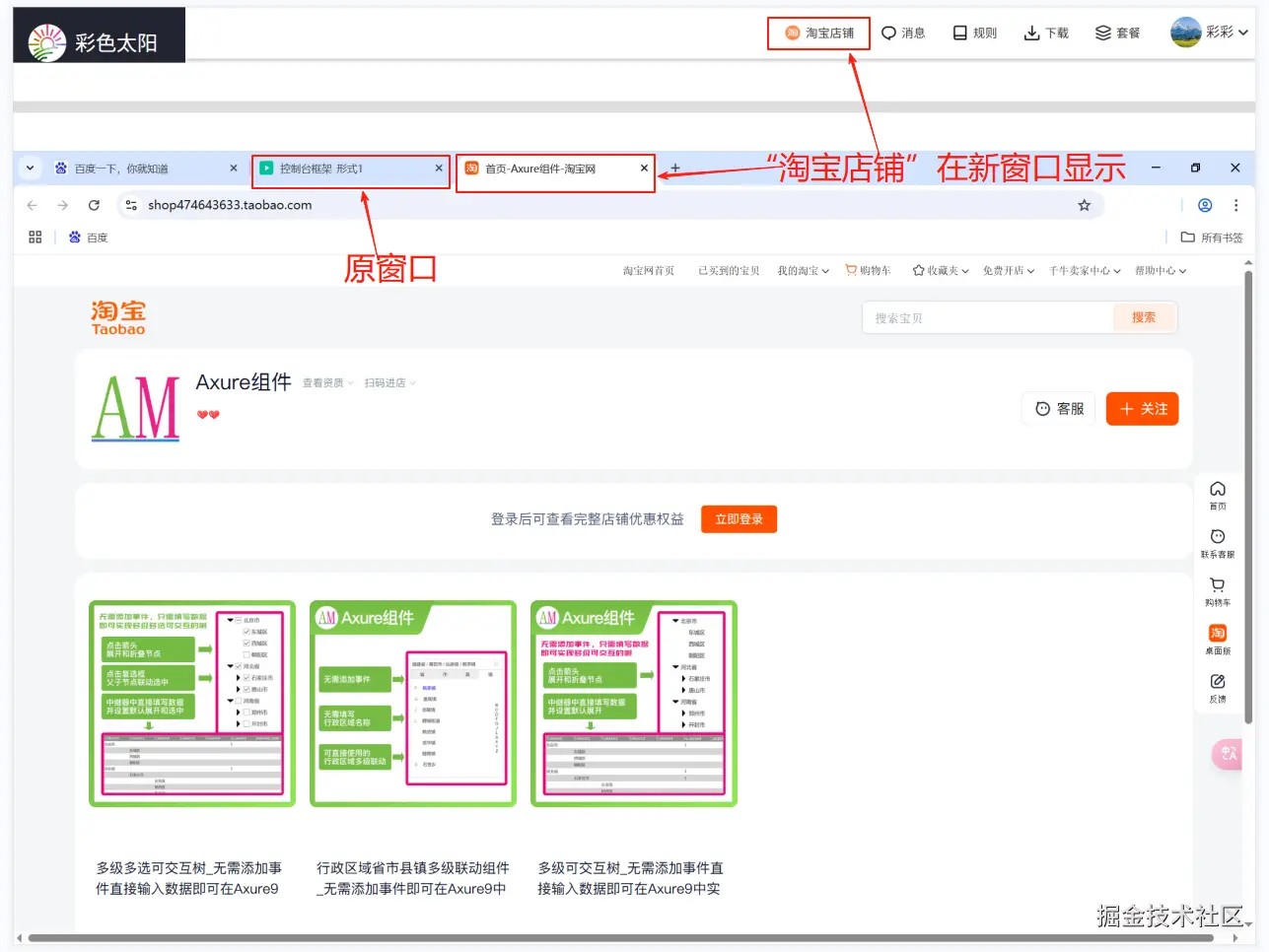This screenshot has width=1269, height=952.
Task: Click the AM shop logo
Action: [x=136, y=407]
